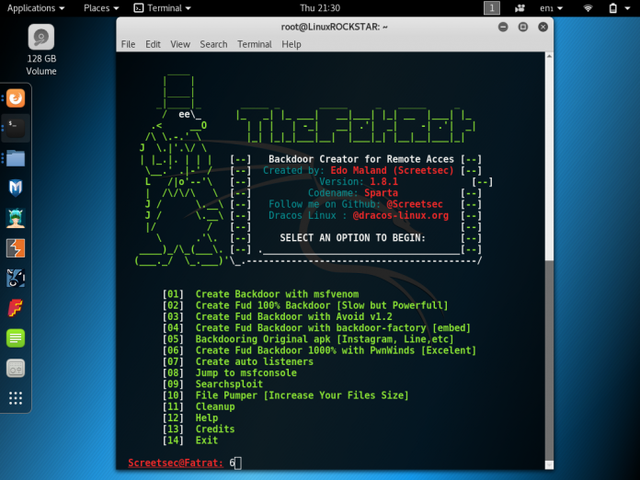Open the Wi-Fi status icon

[588, 8]
